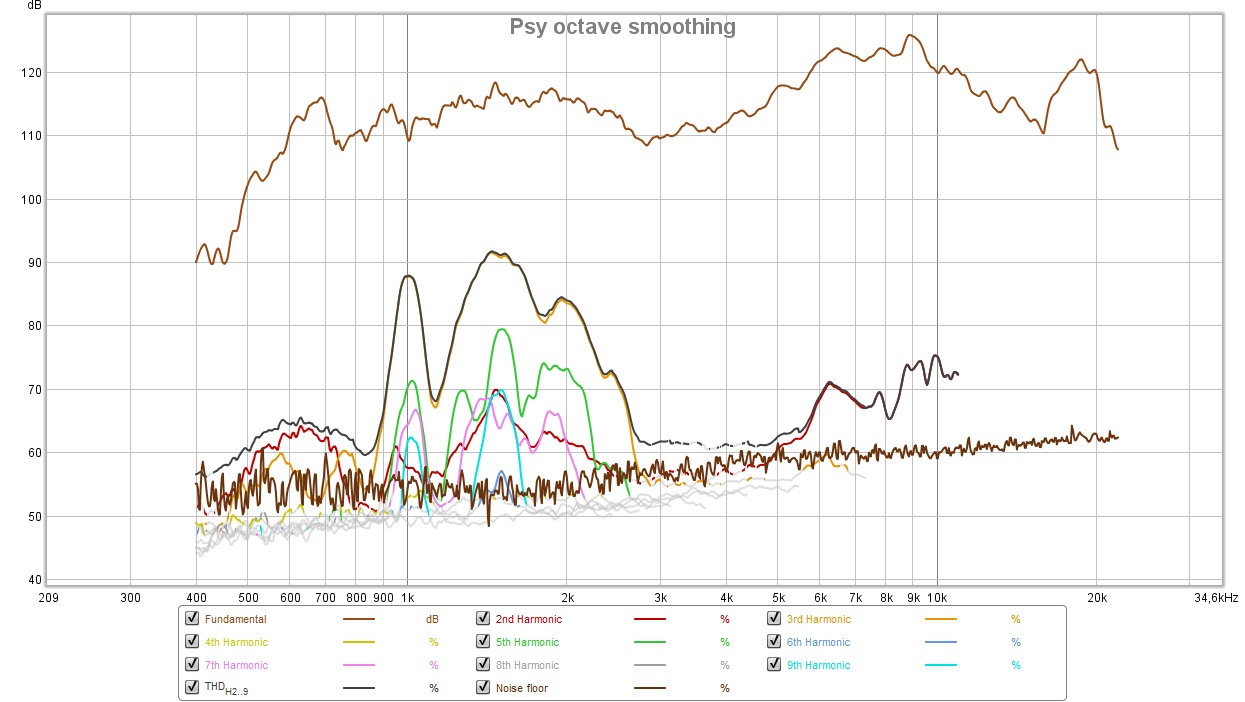Click the '8th Harmonic' legend label

[527, 666]
